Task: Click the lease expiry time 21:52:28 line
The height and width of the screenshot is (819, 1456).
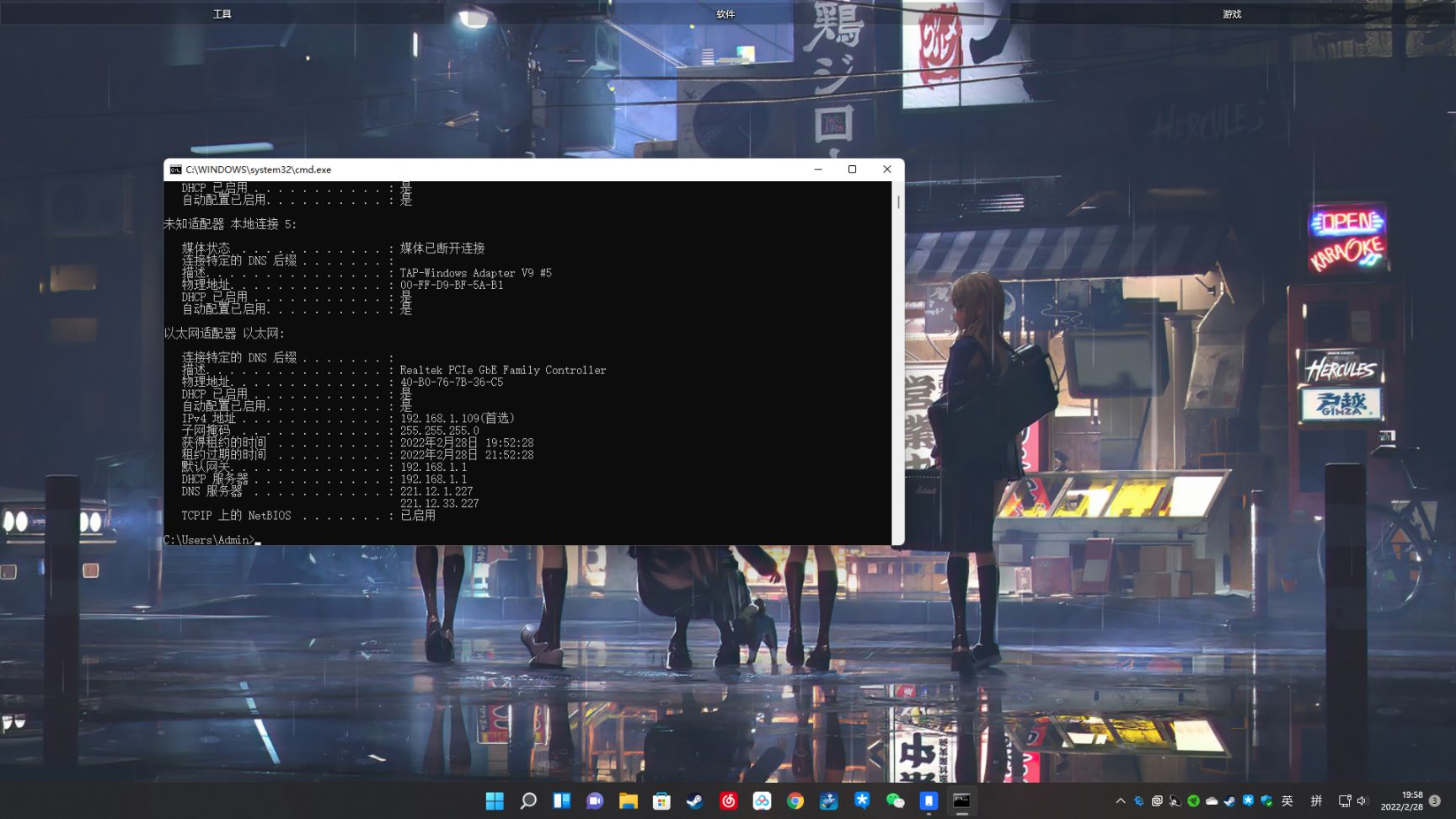Action: (358, 455)
